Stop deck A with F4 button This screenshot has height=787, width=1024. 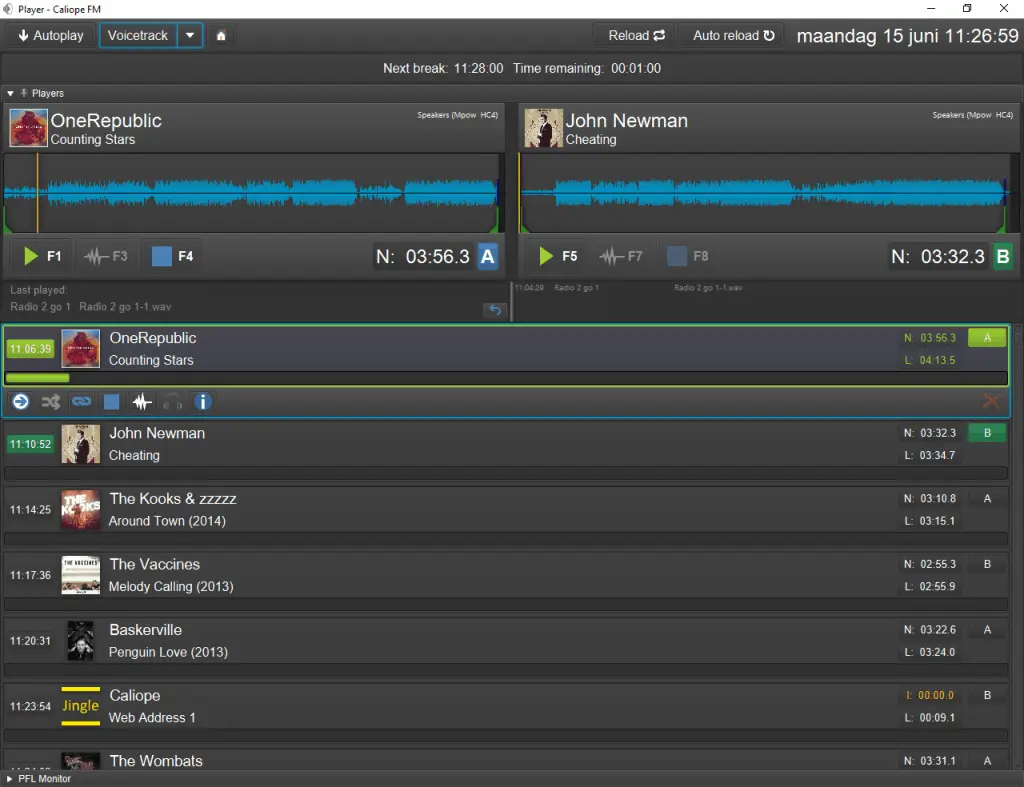pyautogui.click(x=172, y=256)
